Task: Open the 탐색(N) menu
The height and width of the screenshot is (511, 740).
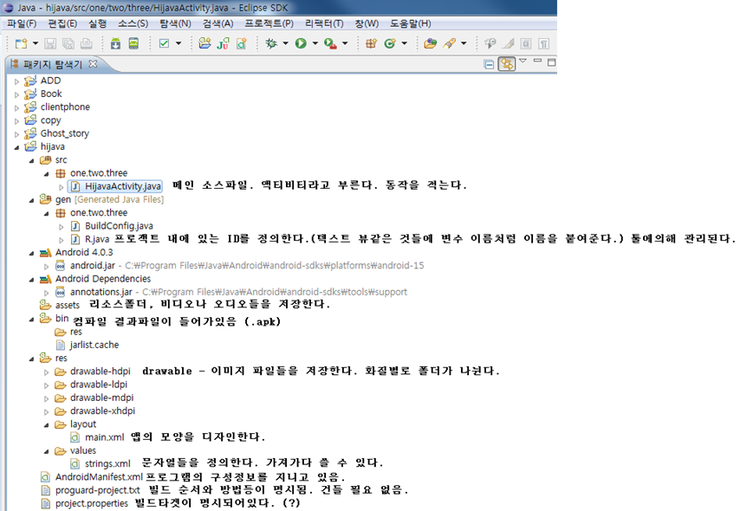Action: coord(176,24)
